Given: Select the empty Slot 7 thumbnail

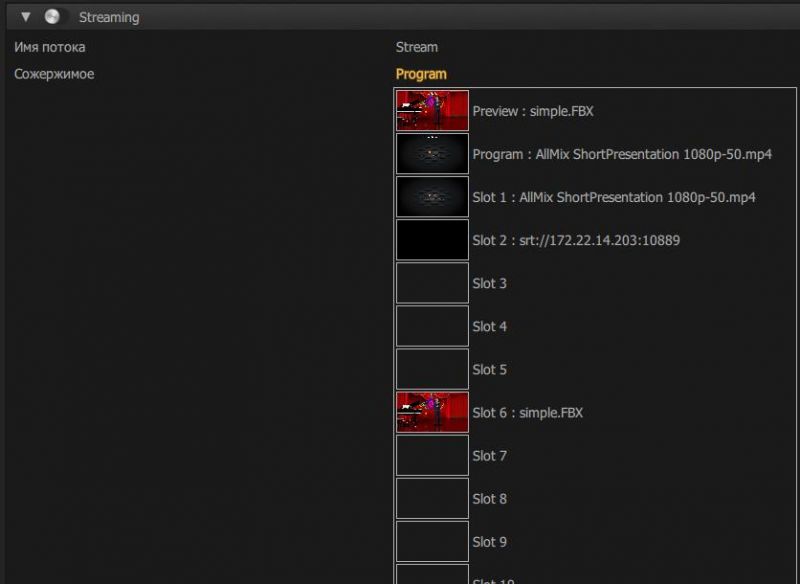Looking at the screenshot, I should 432,455.
